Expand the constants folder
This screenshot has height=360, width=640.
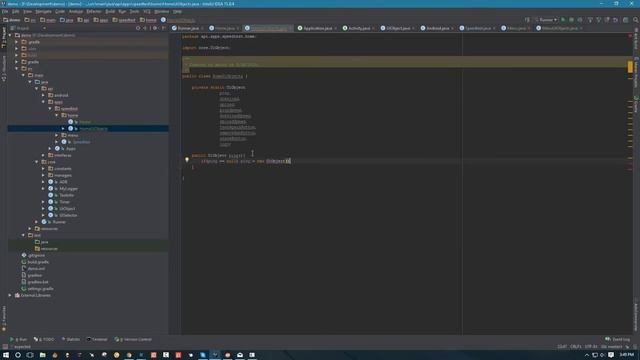coord(44,169)
